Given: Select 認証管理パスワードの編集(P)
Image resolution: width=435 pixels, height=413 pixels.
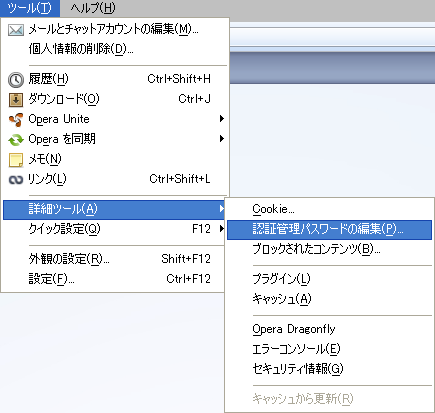Looking at the screenshot, I should pos(329,229).
